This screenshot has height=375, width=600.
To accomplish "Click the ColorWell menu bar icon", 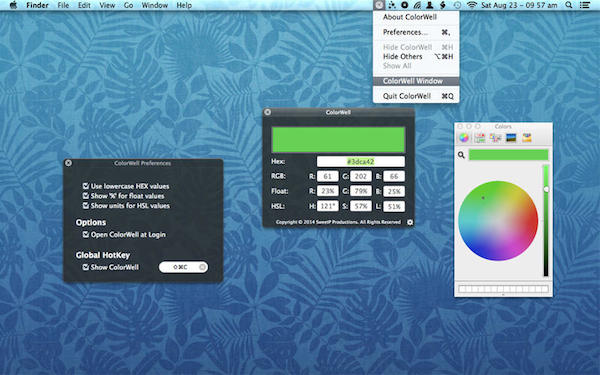I will [x=379, y=5].
